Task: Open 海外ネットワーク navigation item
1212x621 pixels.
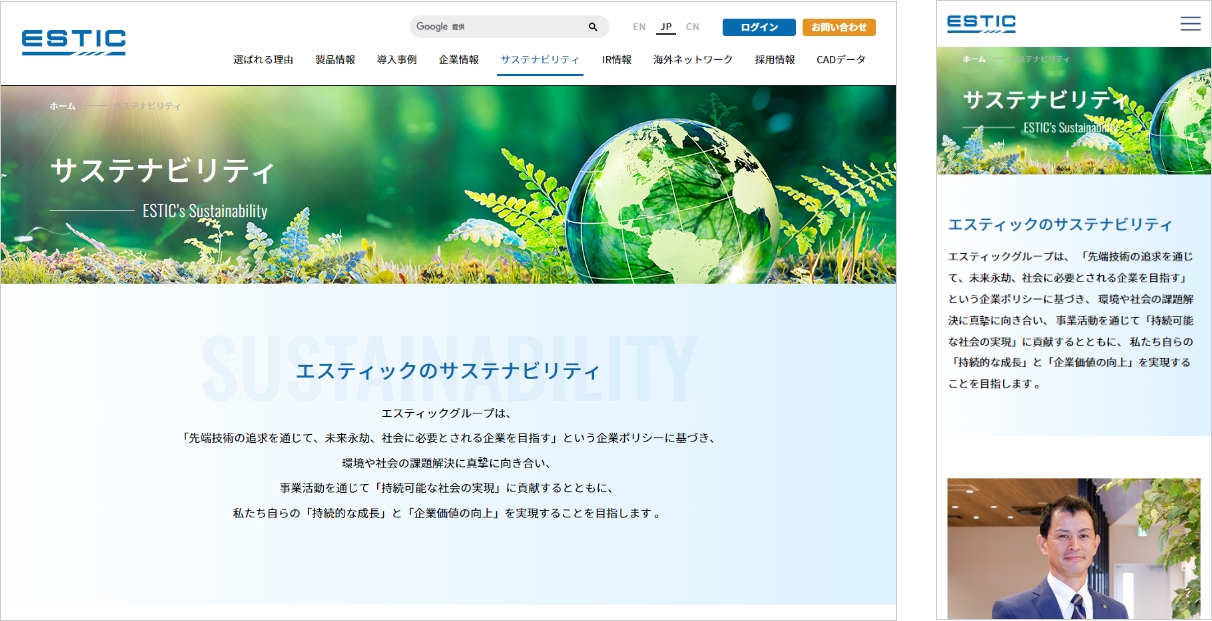Action: 693,60
